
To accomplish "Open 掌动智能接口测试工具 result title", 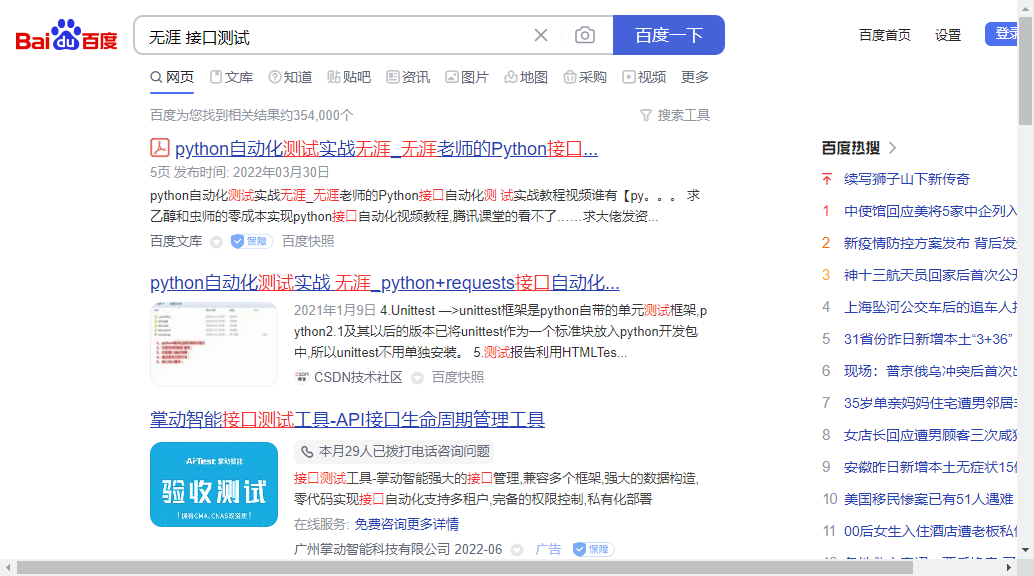I will pos(348,420).
